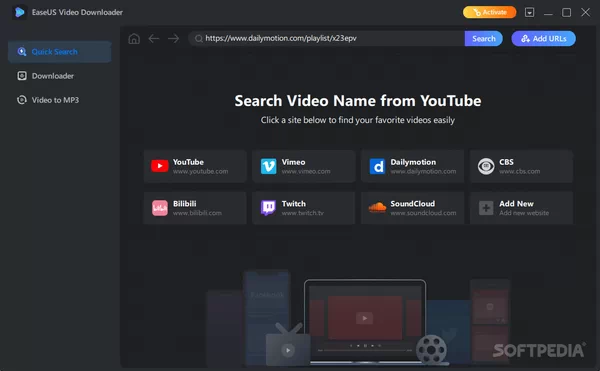This screenshot has height=371, width=600.
Task: Open the Vimeo site tile
Action: [304, 166]
